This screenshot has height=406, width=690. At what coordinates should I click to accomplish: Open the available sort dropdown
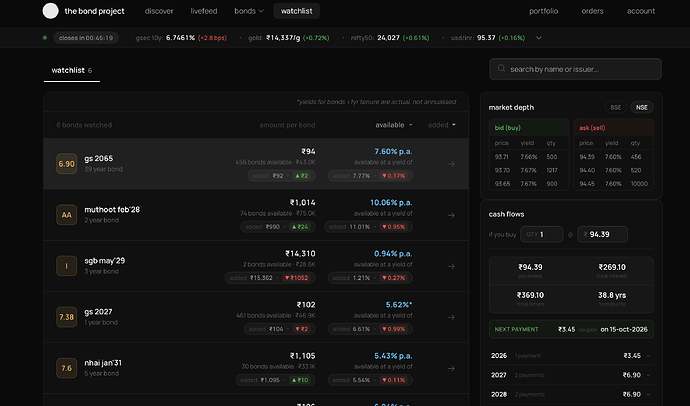[394, 125]
